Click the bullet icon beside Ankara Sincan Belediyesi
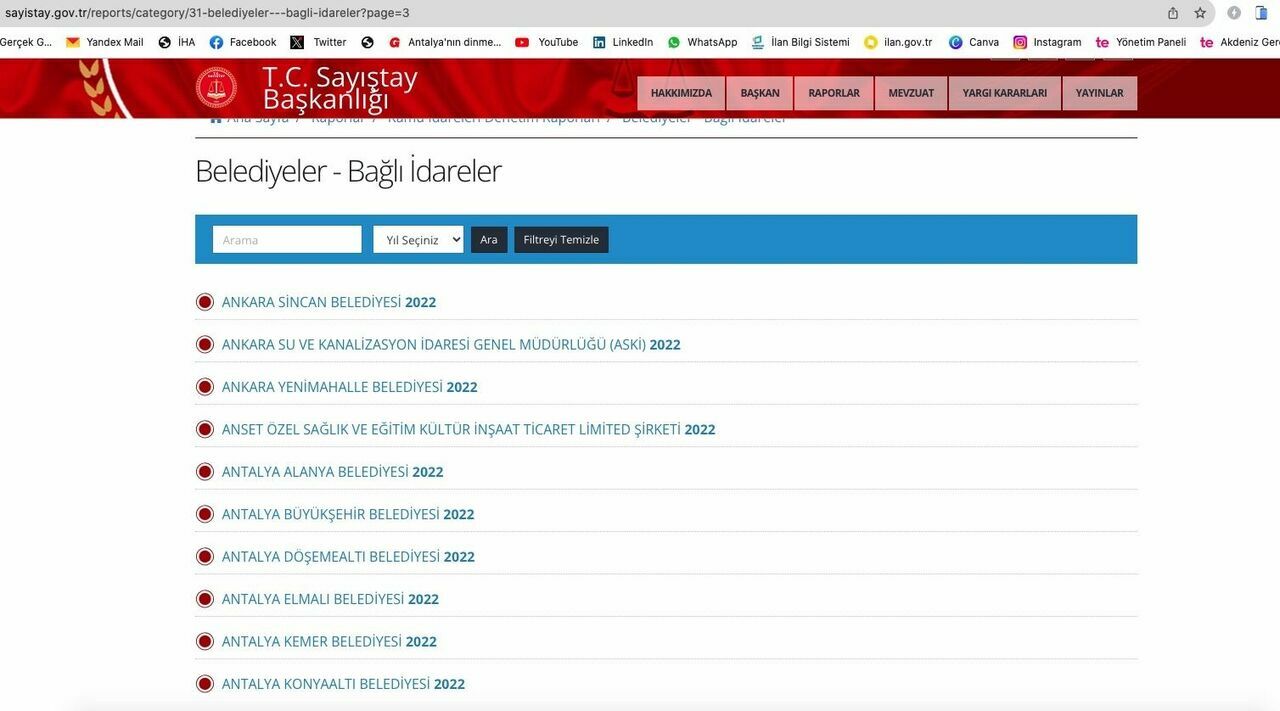Viewport: 1280px width, 711px height. (205, 302)
